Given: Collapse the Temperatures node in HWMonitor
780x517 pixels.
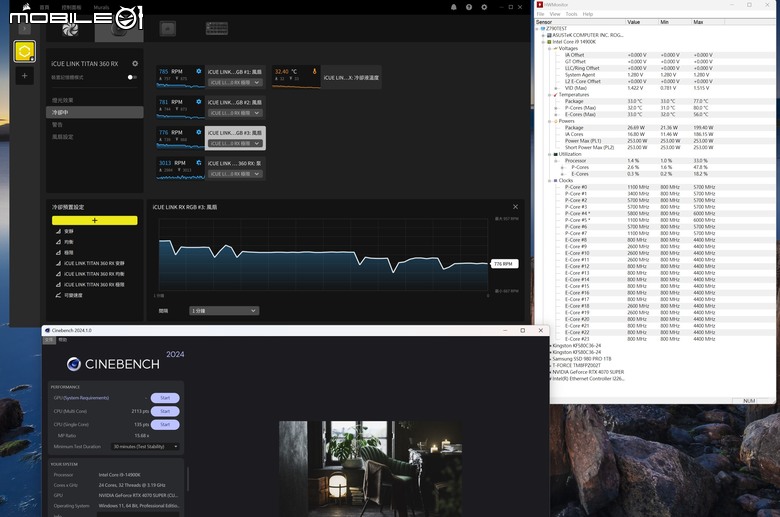Looking at the screenshot, I should point(550,95).
